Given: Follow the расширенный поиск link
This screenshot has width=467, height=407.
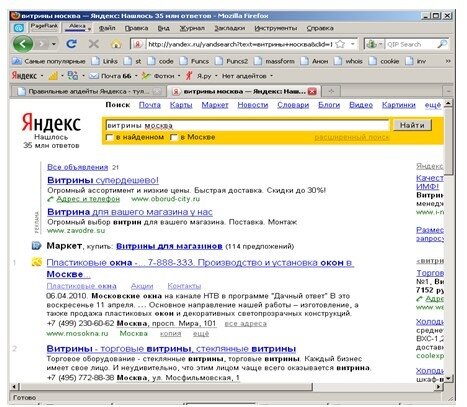Looking at the screenshot, I should pos(352,137).
